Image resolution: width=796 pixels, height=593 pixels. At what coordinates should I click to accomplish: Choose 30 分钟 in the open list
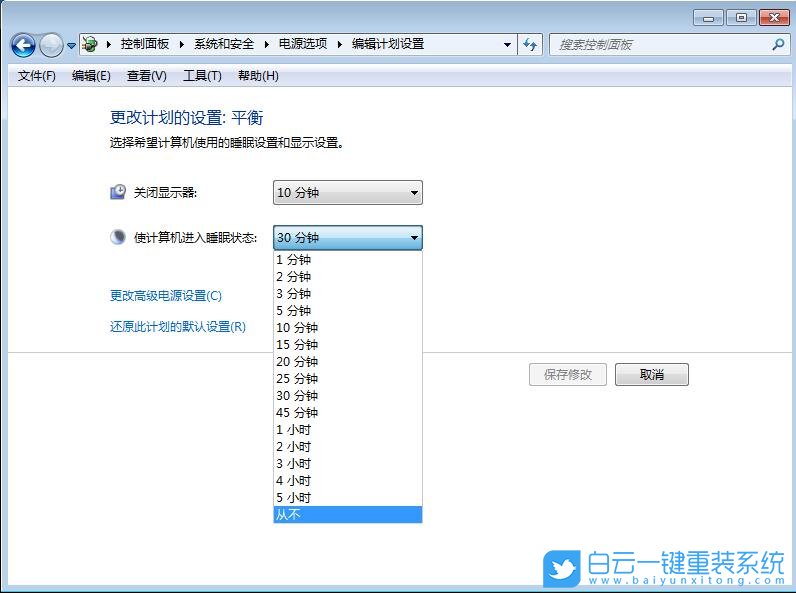tap(348, 396)
